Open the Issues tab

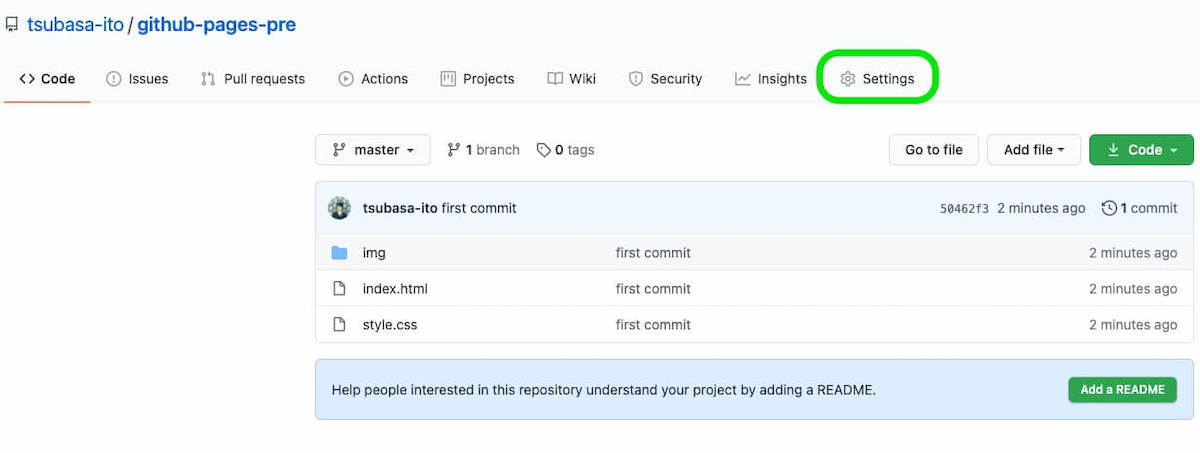(x=137, y=79)
